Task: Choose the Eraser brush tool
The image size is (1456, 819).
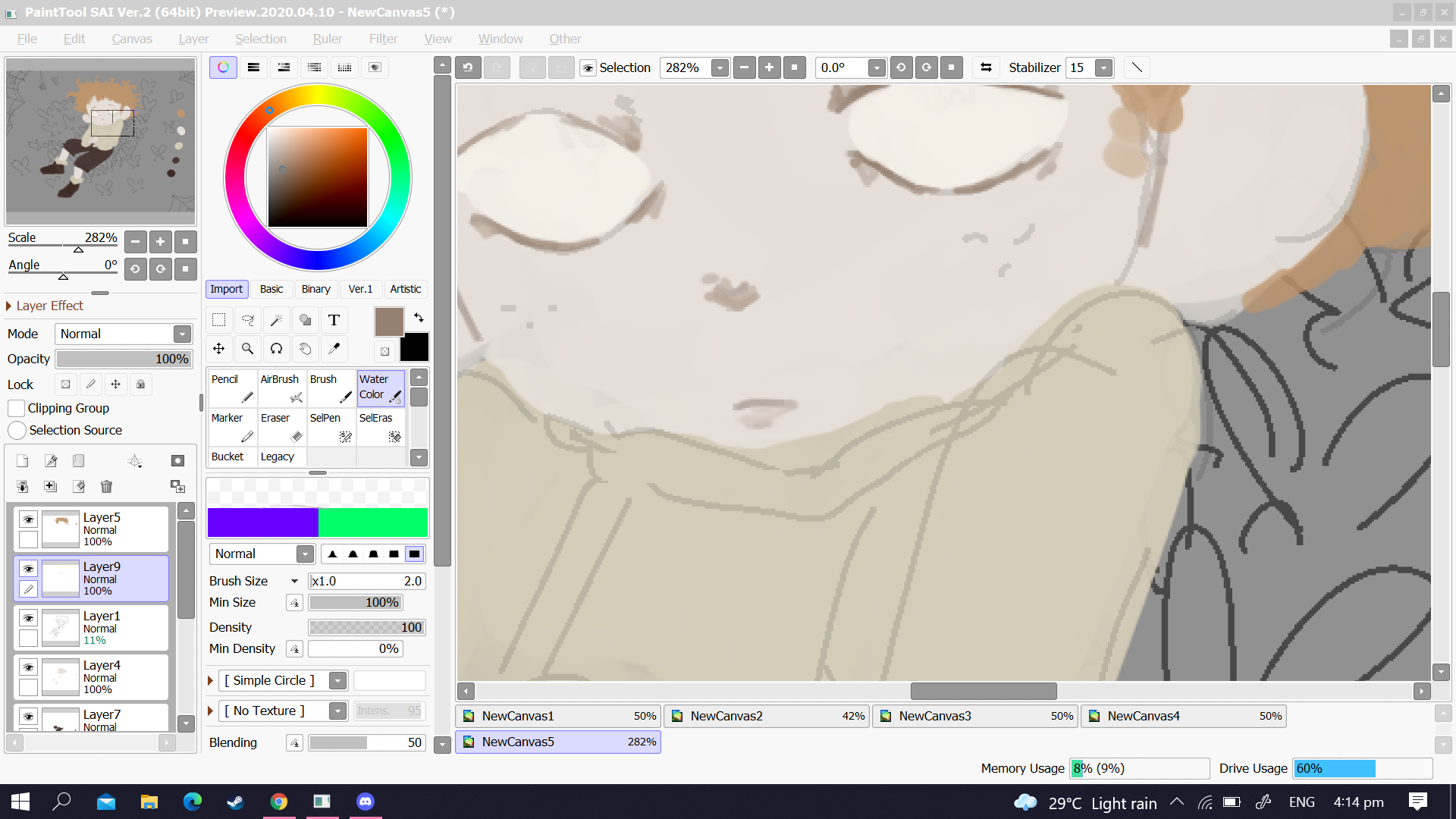Action: click(x=281, y=427)
